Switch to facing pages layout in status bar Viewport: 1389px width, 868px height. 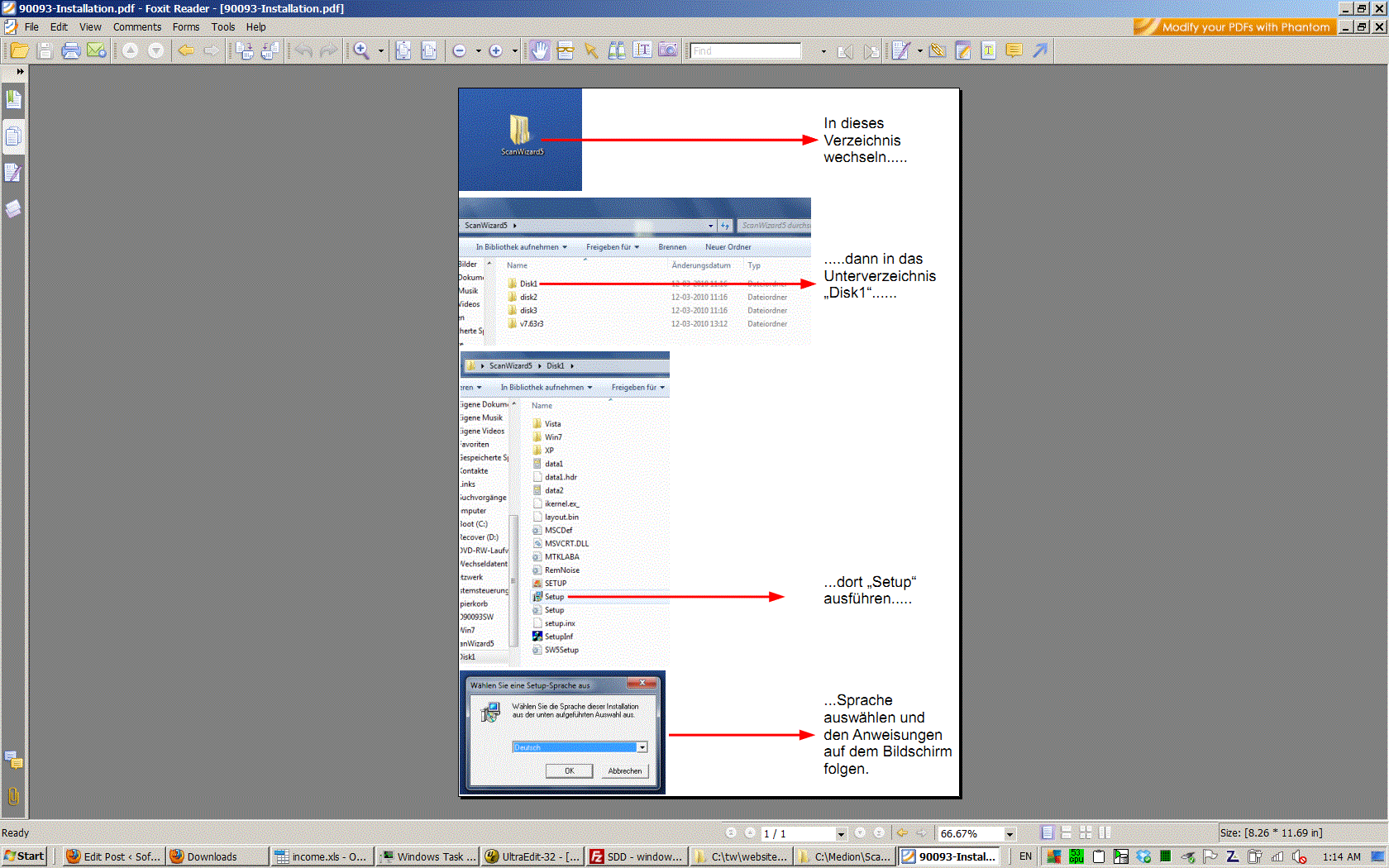(x=1086, y=833)
